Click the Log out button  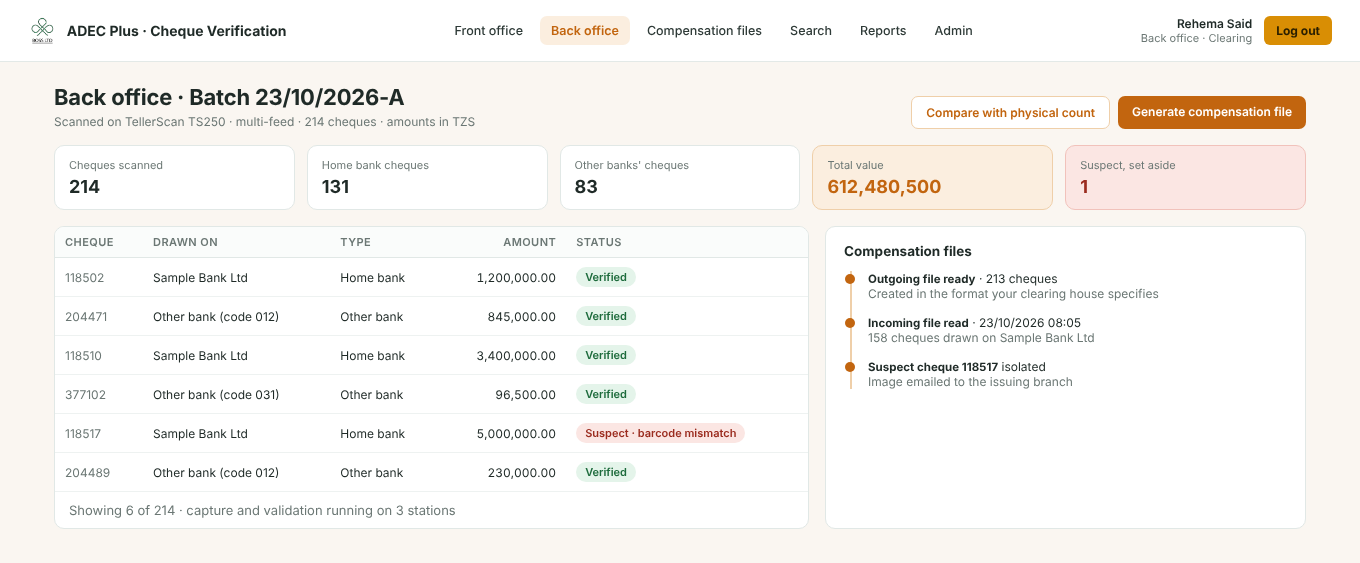[1298, 31]
